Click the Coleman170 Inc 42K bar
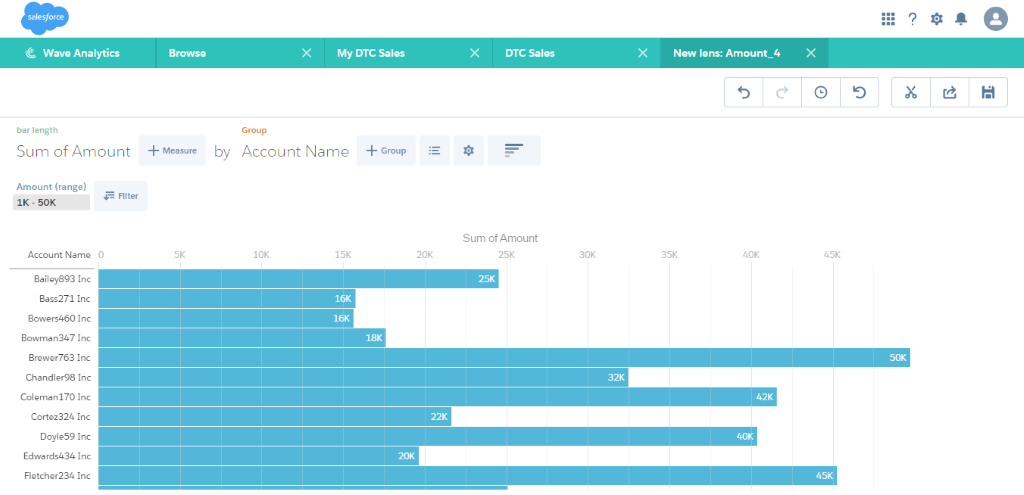 [x=438, y=396]
